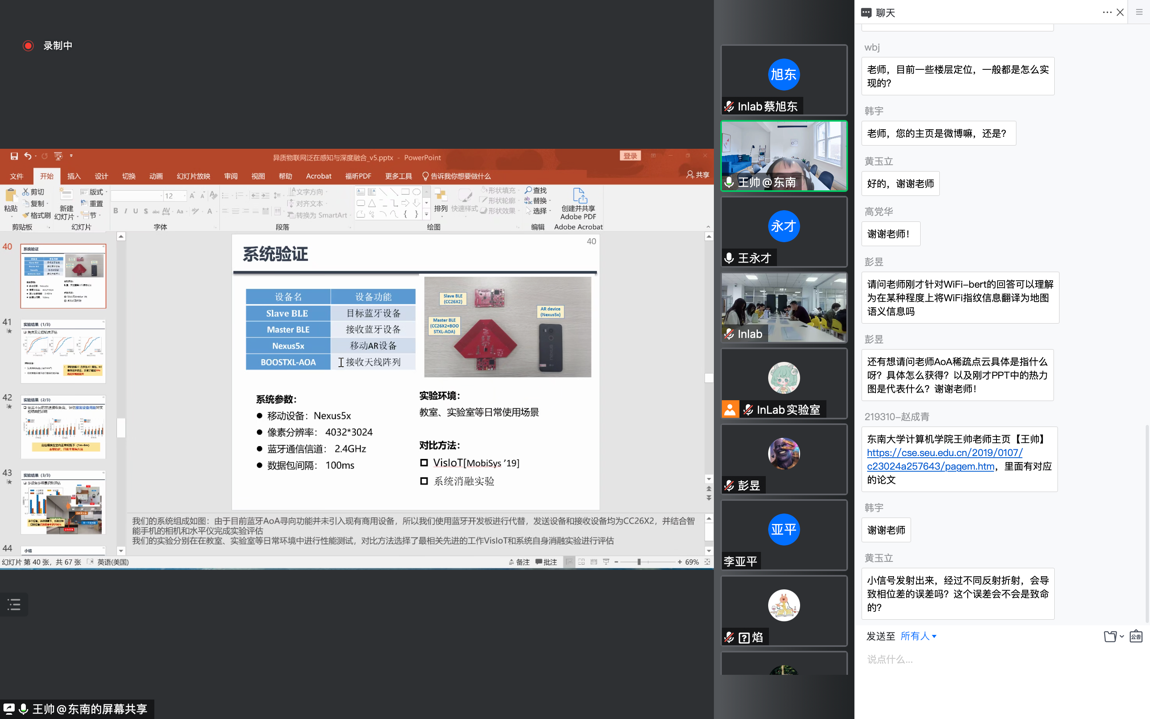1150x719 pixels.
Task: Toggle the Comments pane in status bar
Action: (546, 563)
